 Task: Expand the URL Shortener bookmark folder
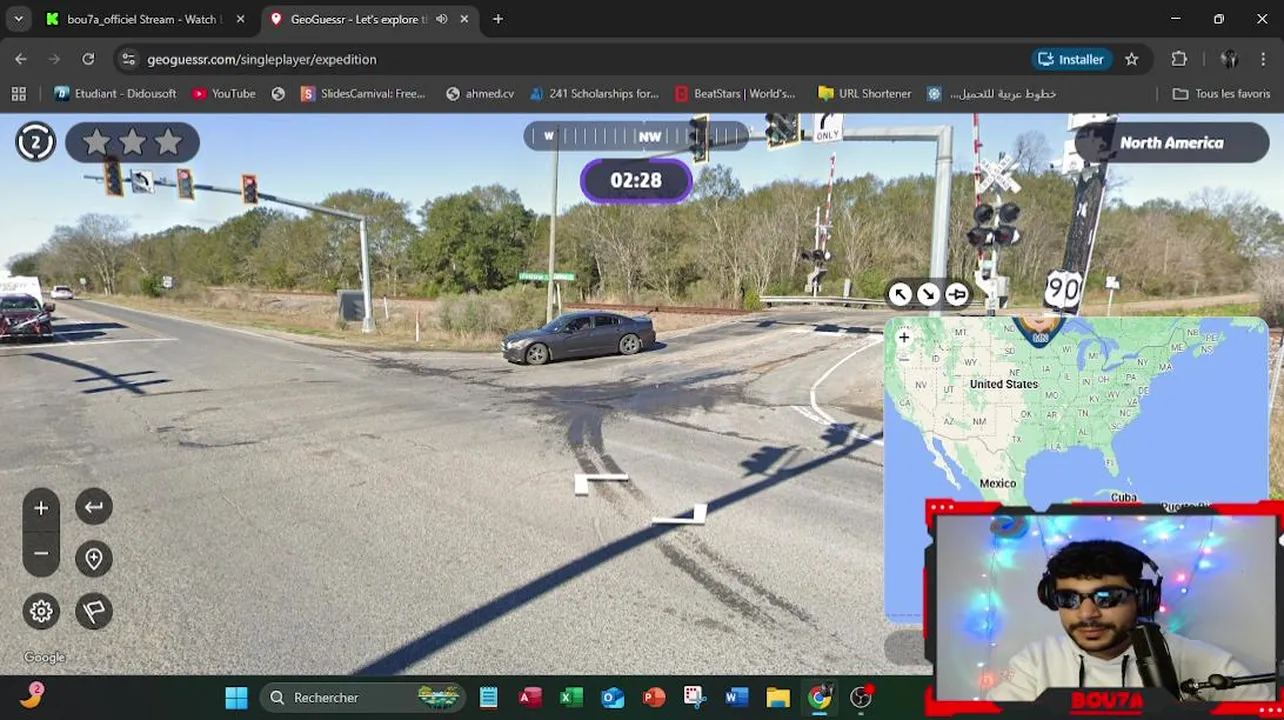click(865, 93)
